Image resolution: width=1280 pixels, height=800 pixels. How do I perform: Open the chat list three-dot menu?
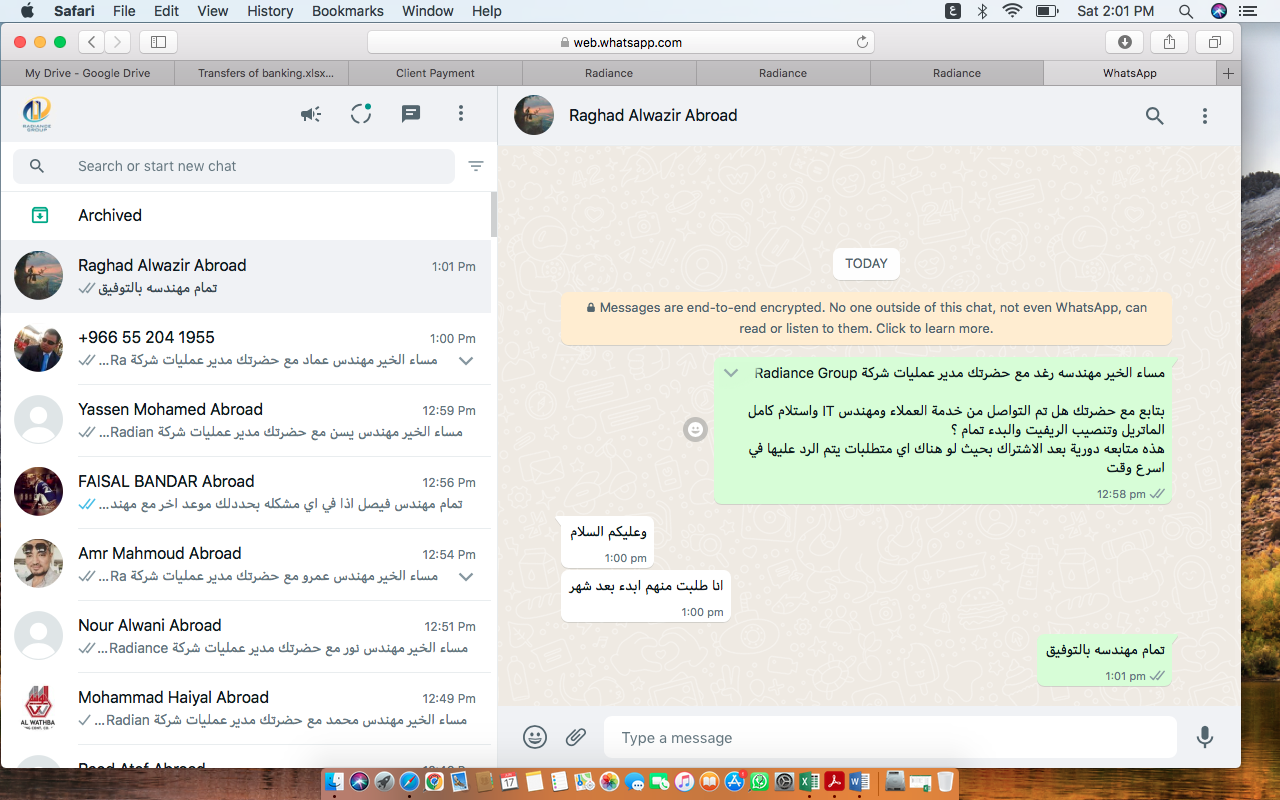[461, 114]
